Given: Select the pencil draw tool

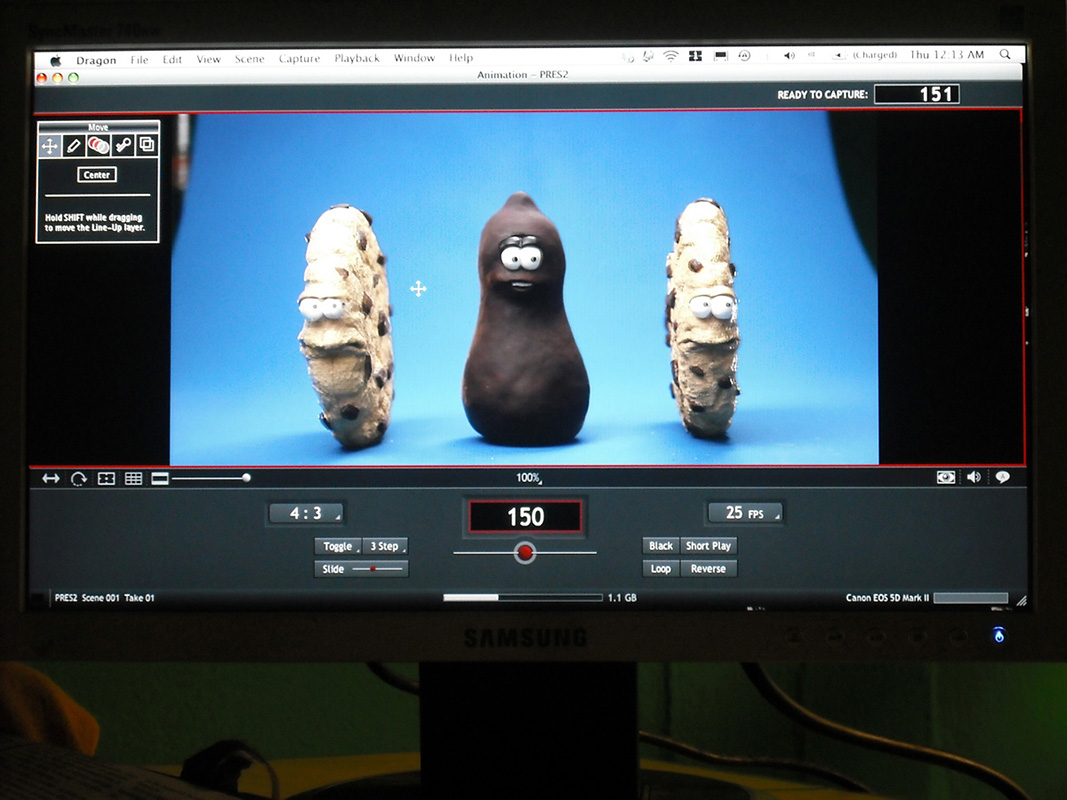Looking at the screenshot, I should (x=73, y=145).
